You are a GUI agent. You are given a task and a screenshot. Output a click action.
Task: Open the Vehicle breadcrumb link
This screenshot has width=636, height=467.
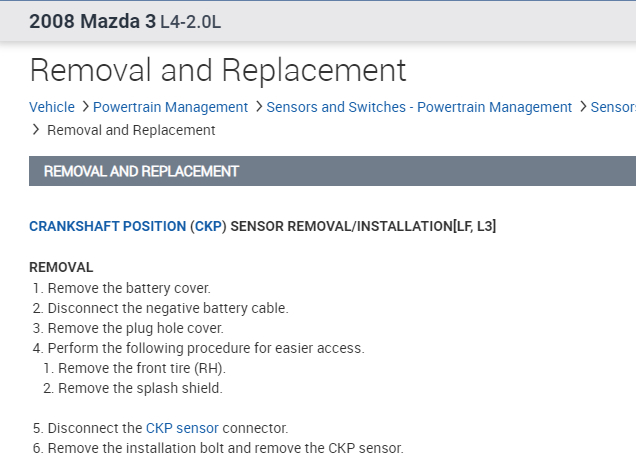point(52,107)
